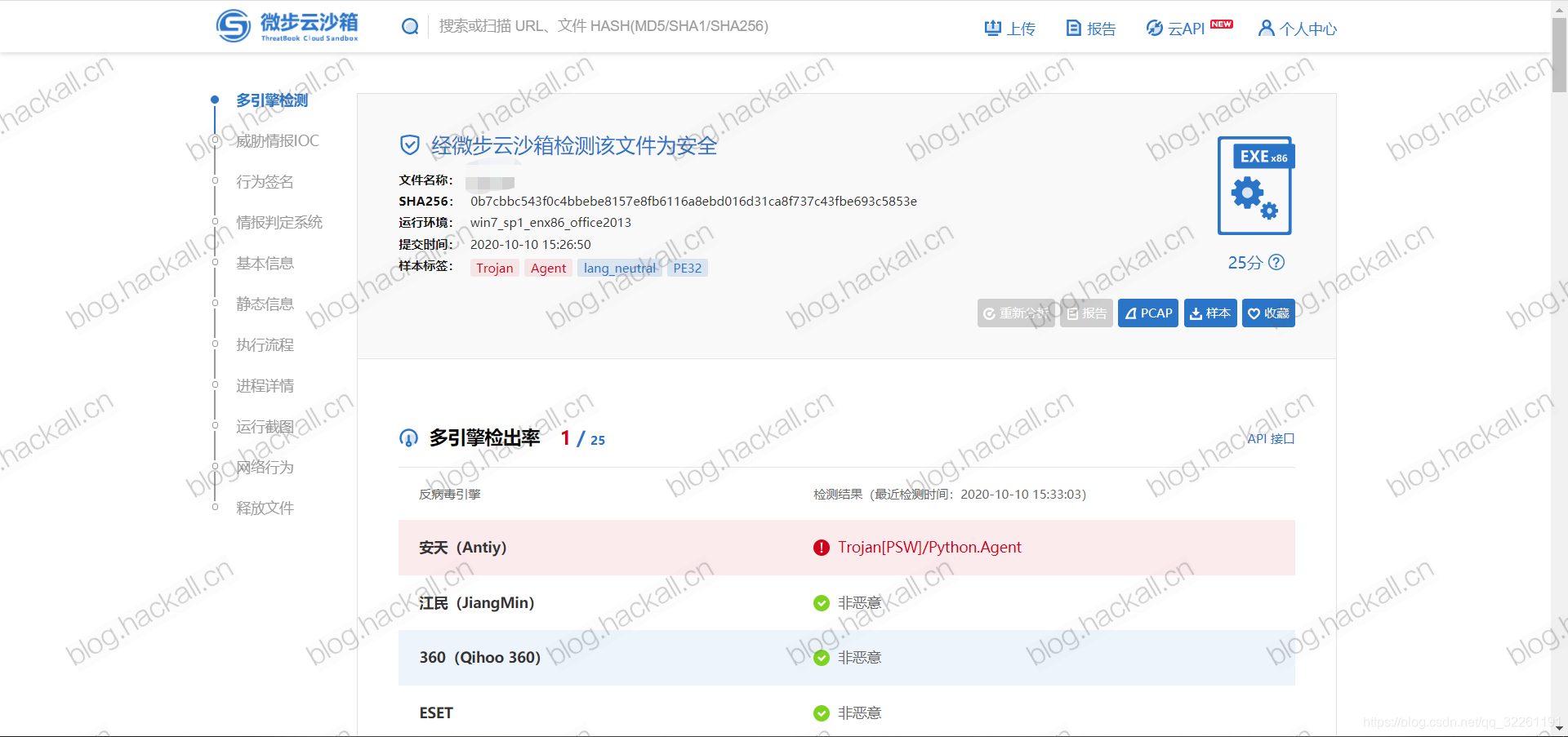The height and width of the screenshot is (737, 1568).
Task: Select 基本信息 in the sidebar
Action: click(265, 264)
